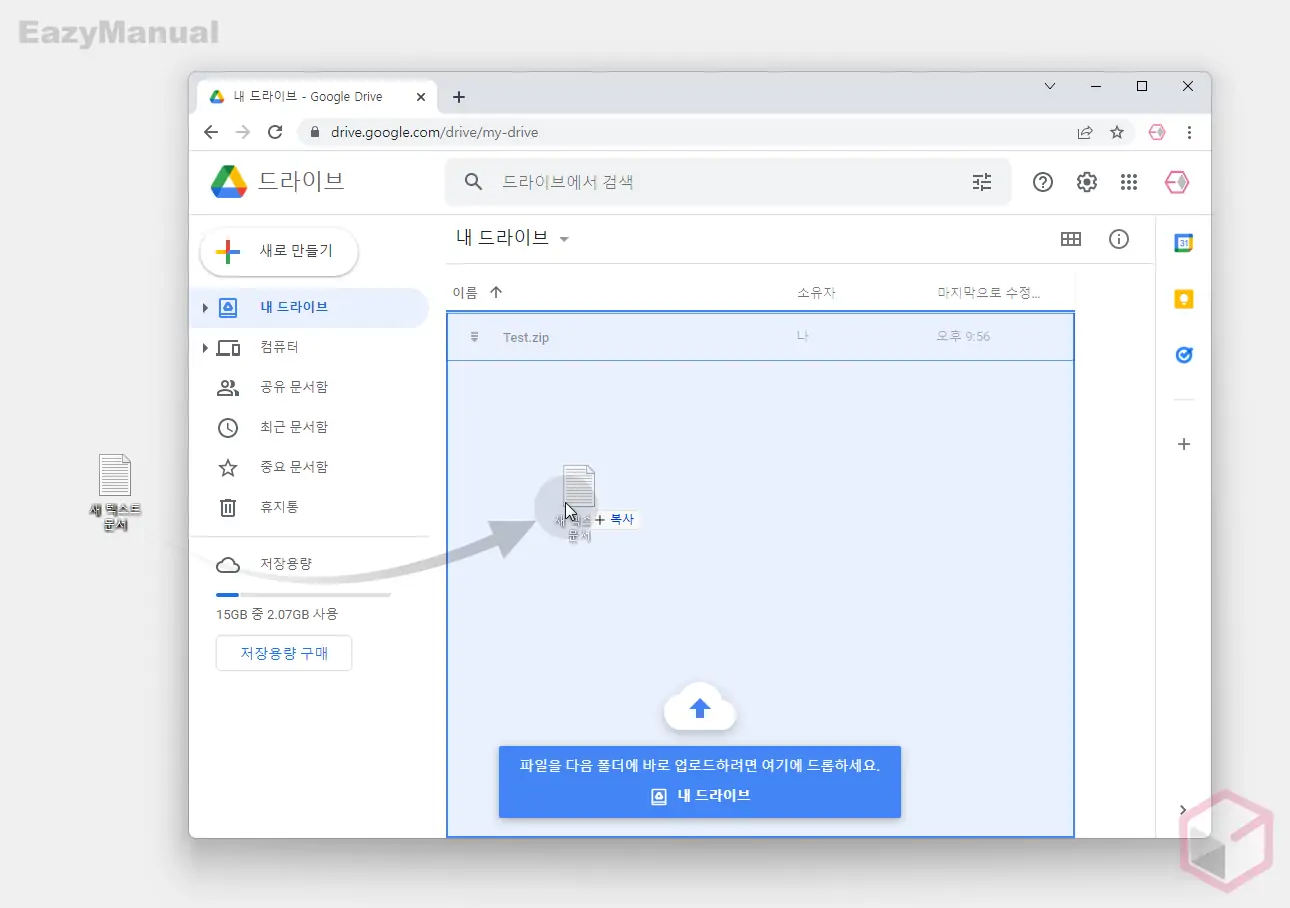Open Google Keep side panel icon

(1184, 299)
